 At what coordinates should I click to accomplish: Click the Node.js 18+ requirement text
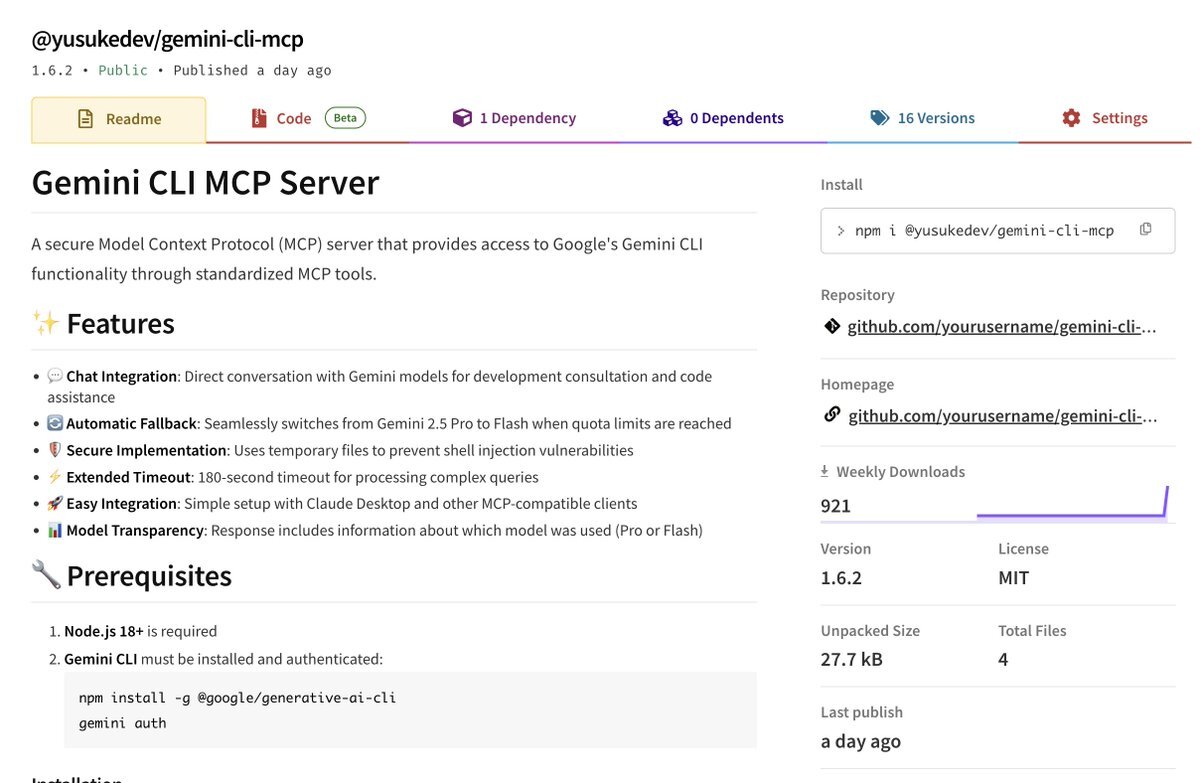(x=140, y=631)
